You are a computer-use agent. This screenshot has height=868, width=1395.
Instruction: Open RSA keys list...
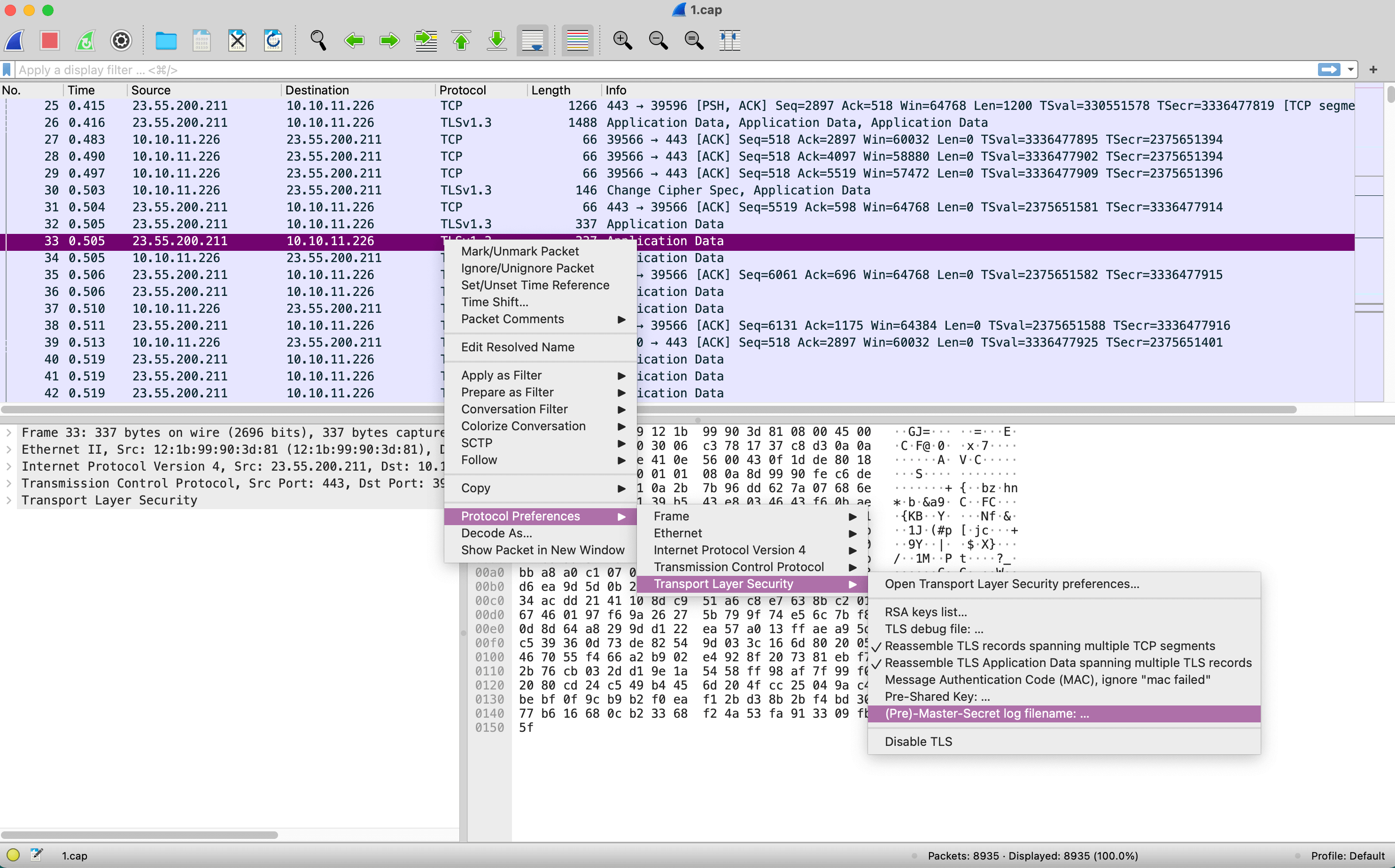1064,612
